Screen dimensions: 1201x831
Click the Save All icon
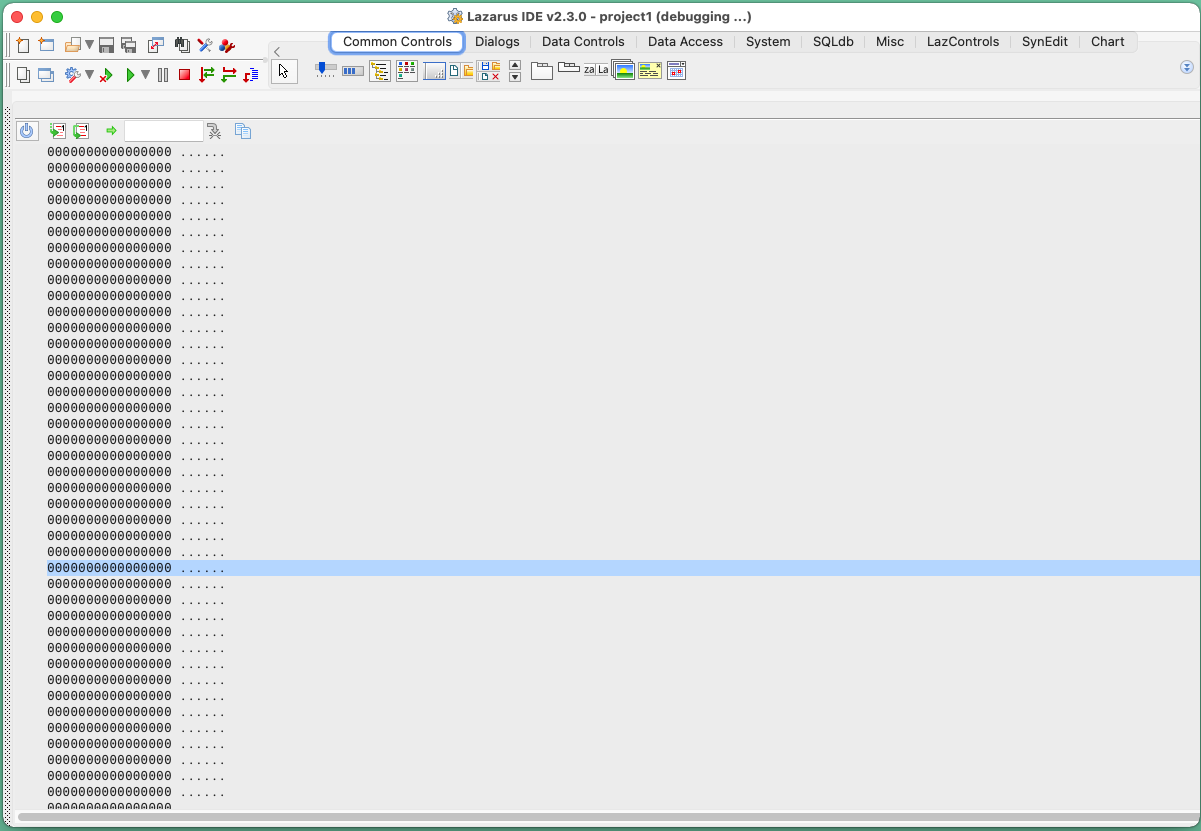click(x=128, y=45)
